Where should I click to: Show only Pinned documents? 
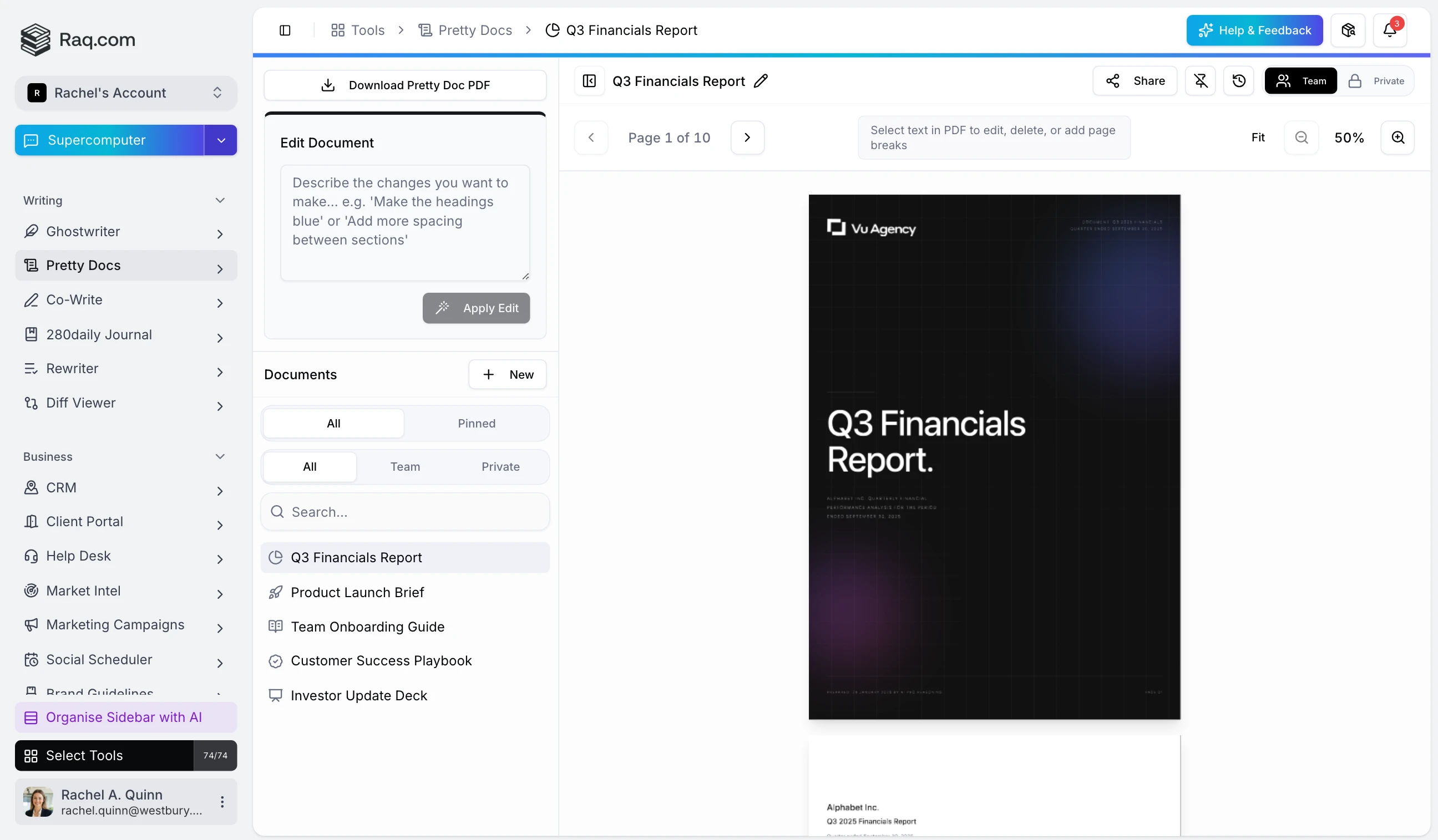pos(477,424)
